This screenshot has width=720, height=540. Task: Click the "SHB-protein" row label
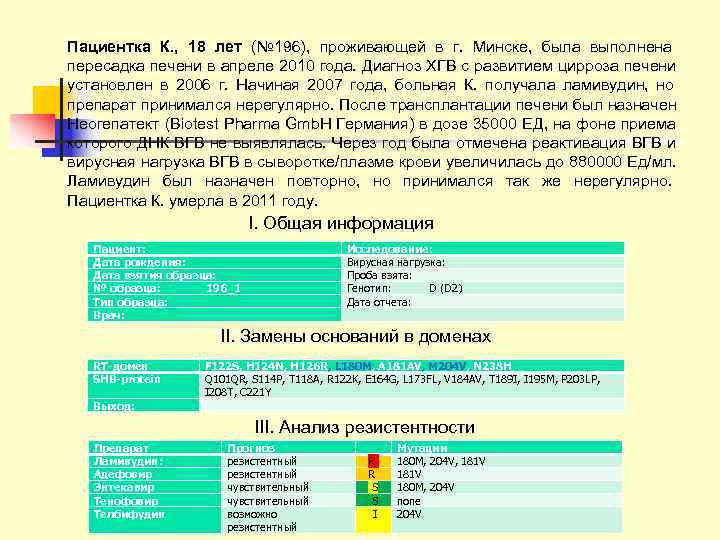click(143, 385)
